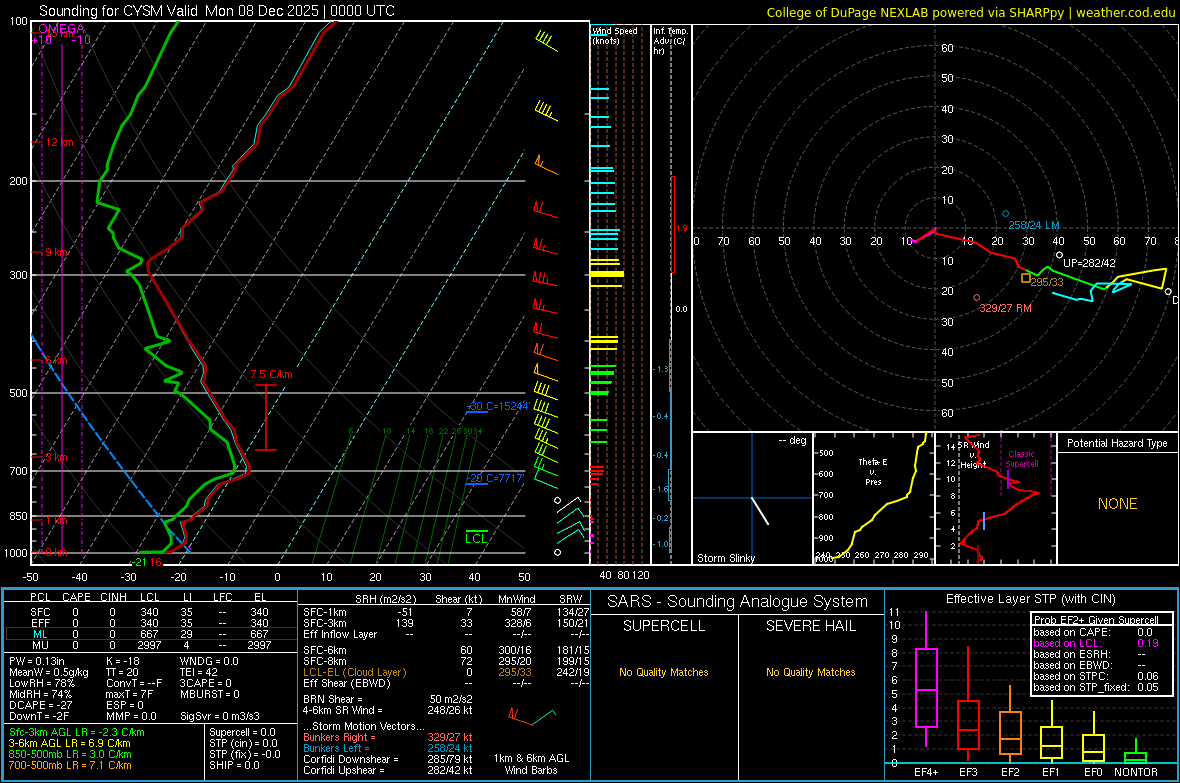The image size is (1180, 783).
Task: Click the 258/24 LM hodograph label
Action: point(1034,225)
